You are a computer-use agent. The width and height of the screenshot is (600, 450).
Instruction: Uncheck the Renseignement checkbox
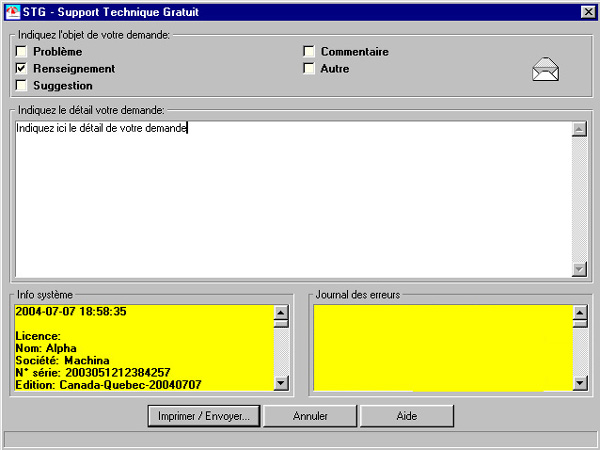[x=22, y=68]
